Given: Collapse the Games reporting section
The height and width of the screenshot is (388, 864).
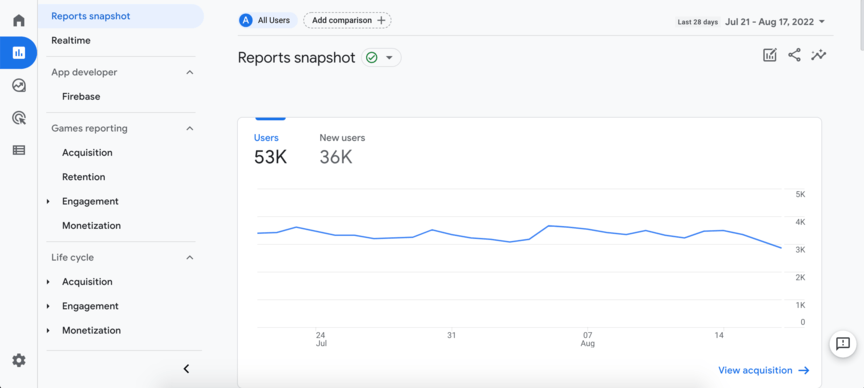Looking at the screenshot, I should pyautogui.click(x=190, y=128).
